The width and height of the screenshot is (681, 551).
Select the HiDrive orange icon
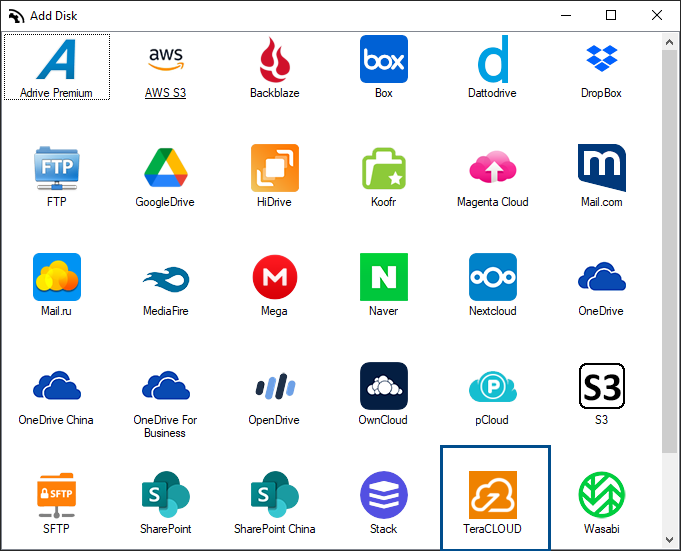[x=275, y=168]
